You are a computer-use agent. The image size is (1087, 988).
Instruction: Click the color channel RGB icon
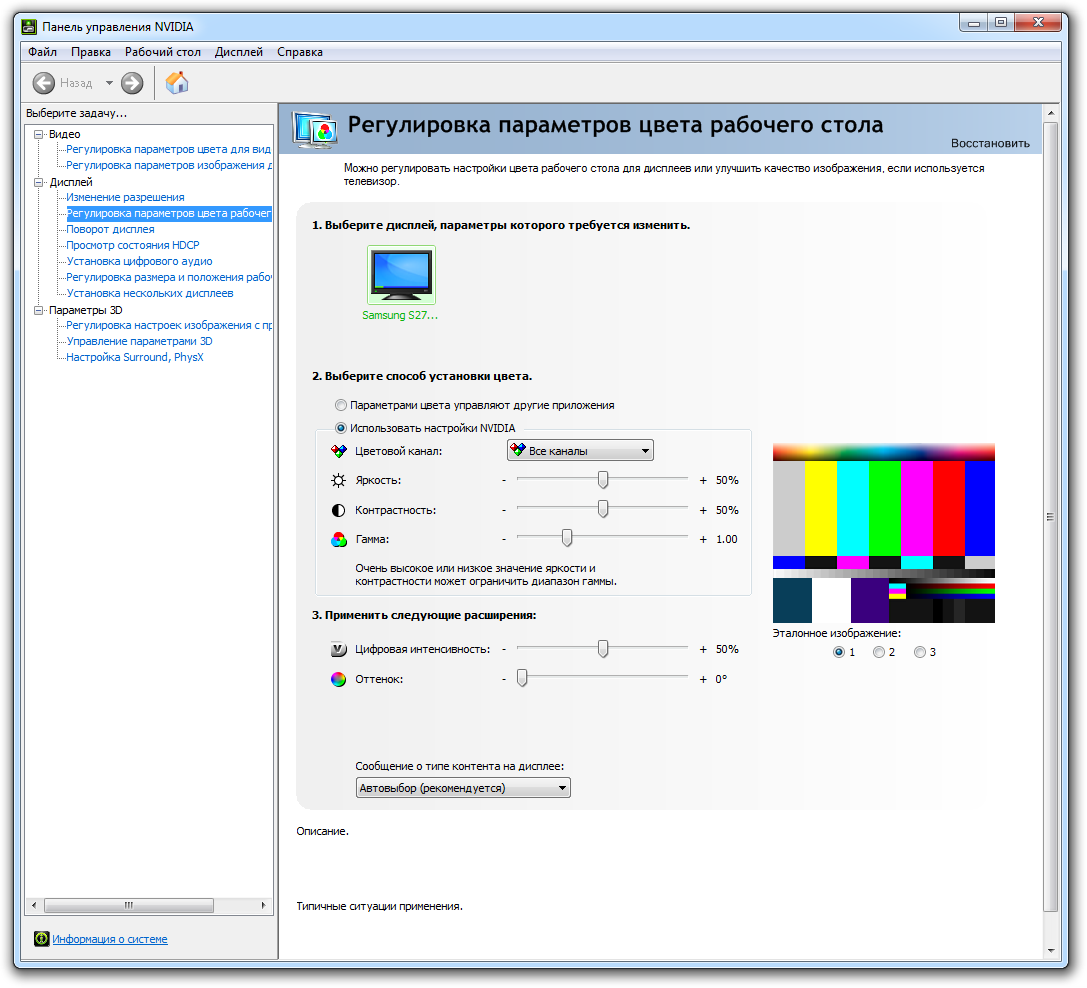coord(338,451)
